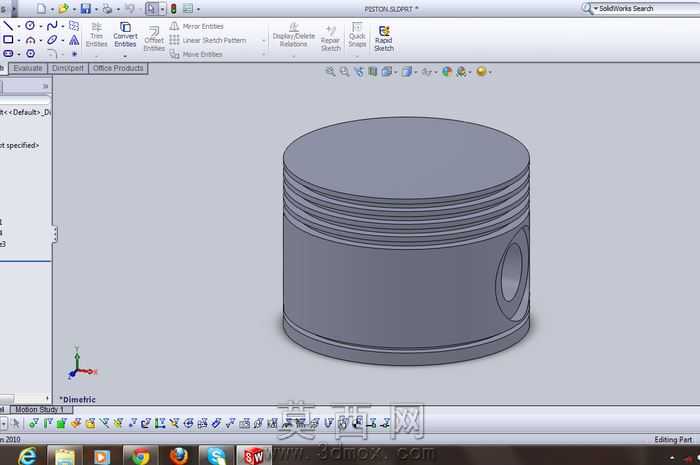Toggle the Select cursor tool in top toolbar
Image resolution: width=700 pixels, height=465 pixels.
pos(151,8)
